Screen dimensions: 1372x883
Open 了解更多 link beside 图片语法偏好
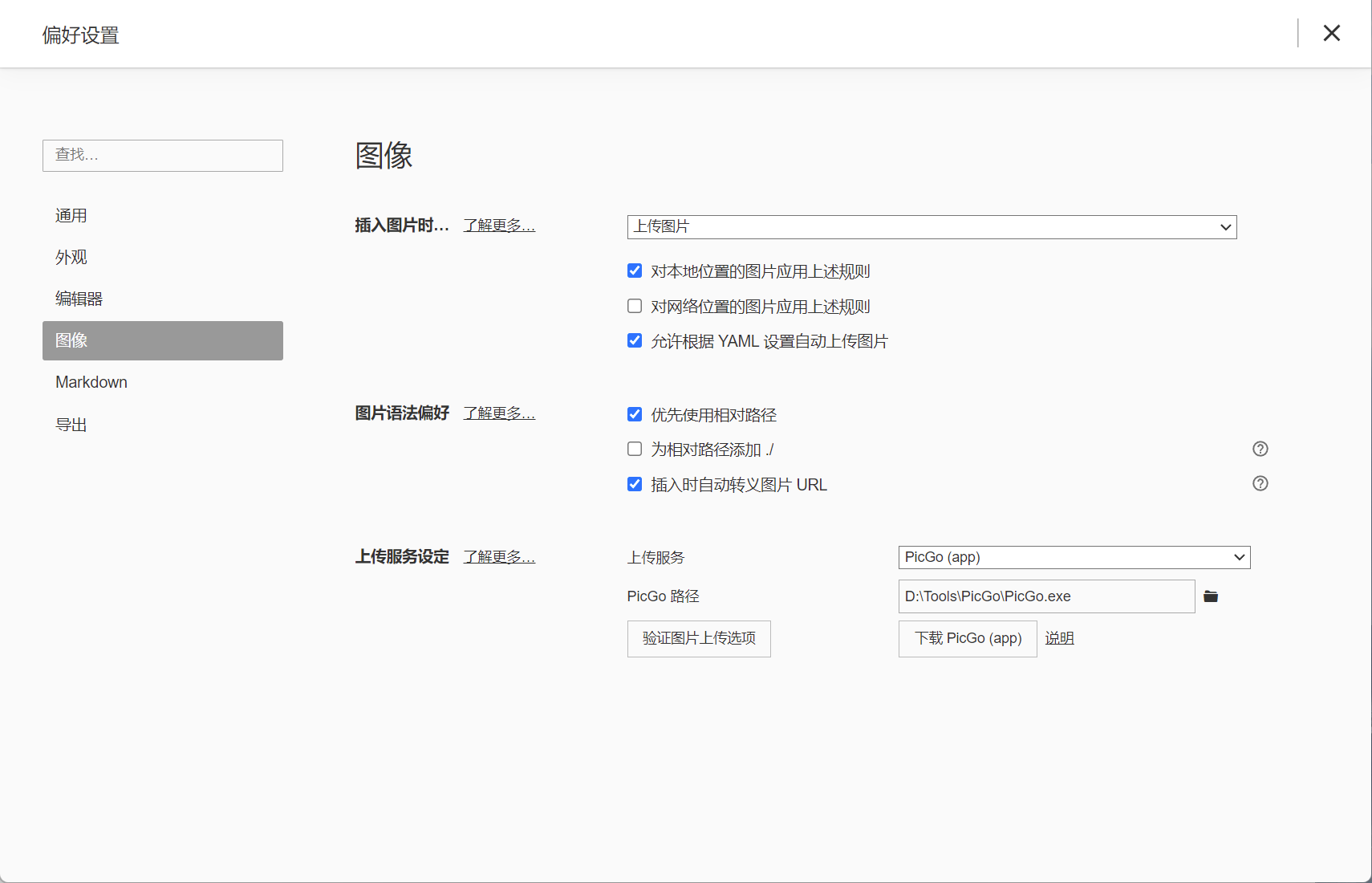[499, 413]
